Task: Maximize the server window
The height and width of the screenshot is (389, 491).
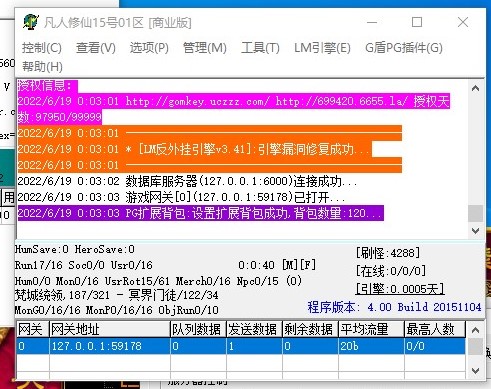Action: (x=417, y=22)
